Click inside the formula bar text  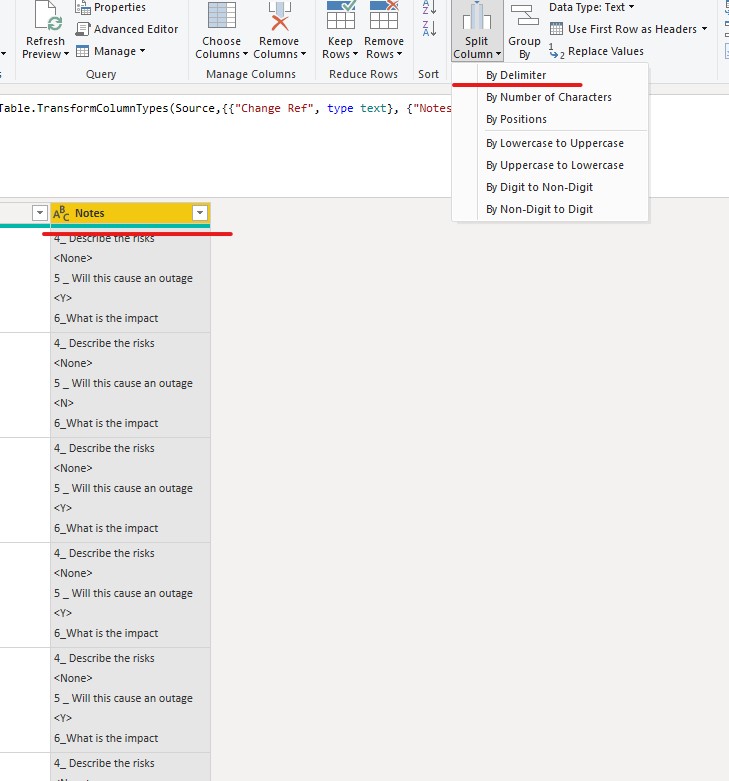pos(225,108)
